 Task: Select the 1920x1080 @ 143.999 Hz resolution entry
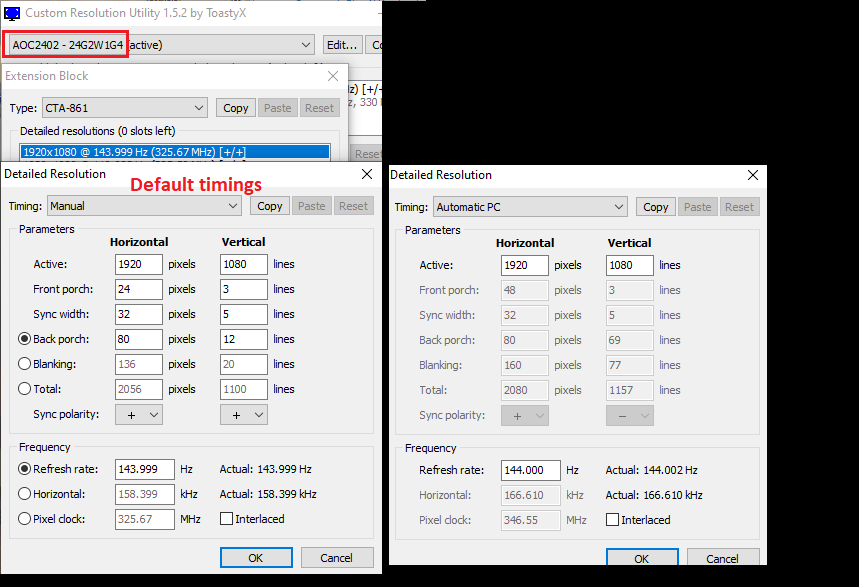pos(175,152)
